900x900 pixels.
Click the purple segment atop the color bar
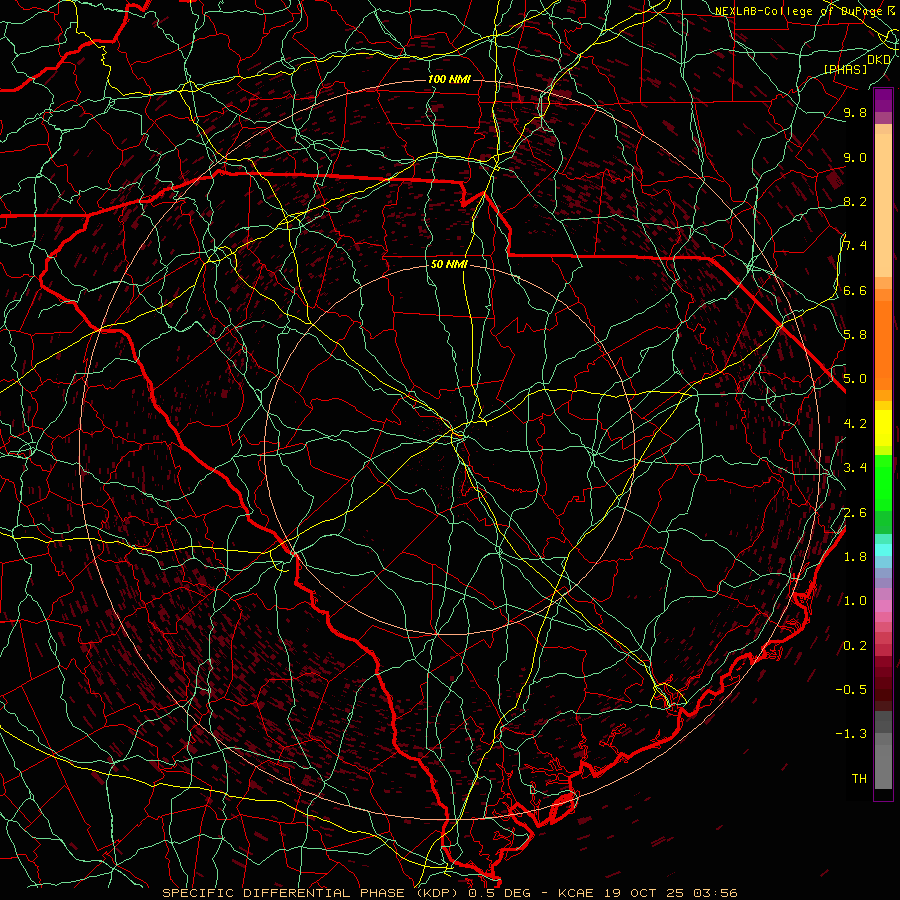point(883,101)
